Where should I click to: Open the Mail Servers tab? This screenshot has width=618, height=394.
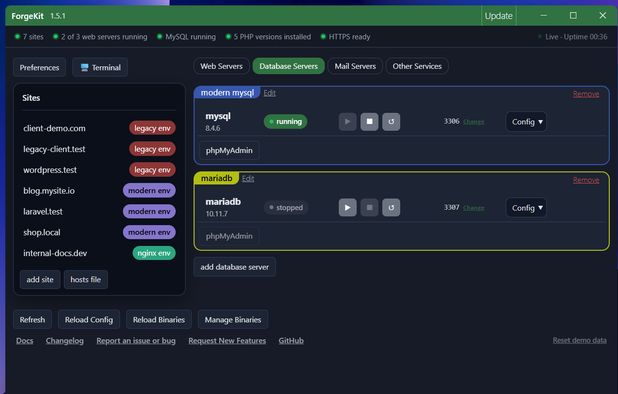(355, 66)
